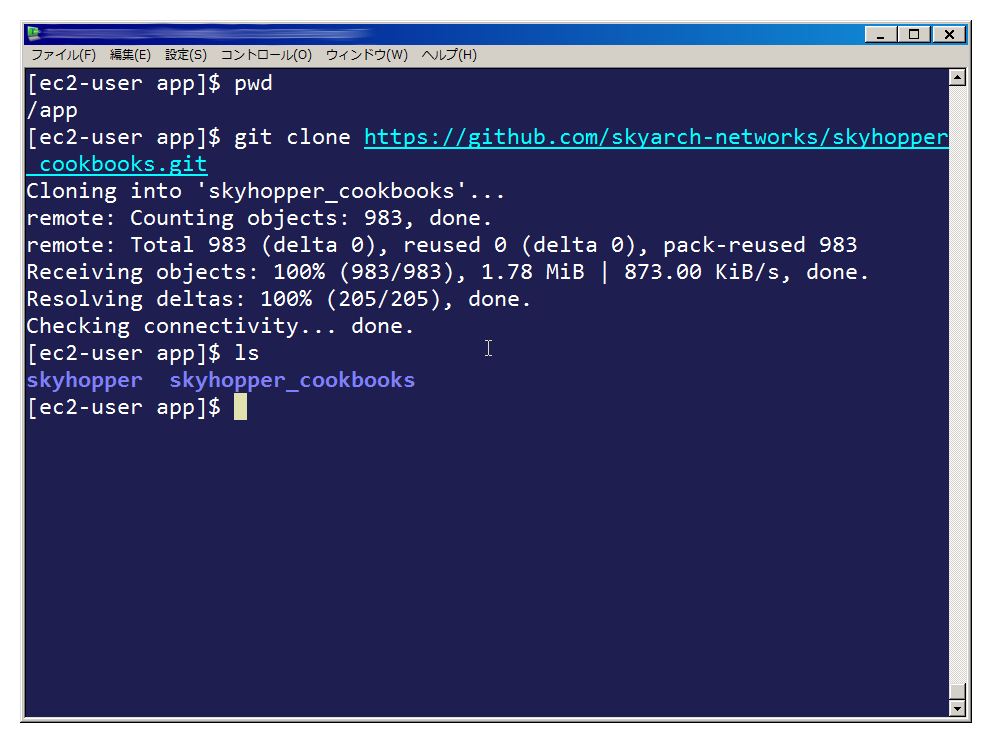Click the '1.78 MiB' size value

[x=533, y=272]
